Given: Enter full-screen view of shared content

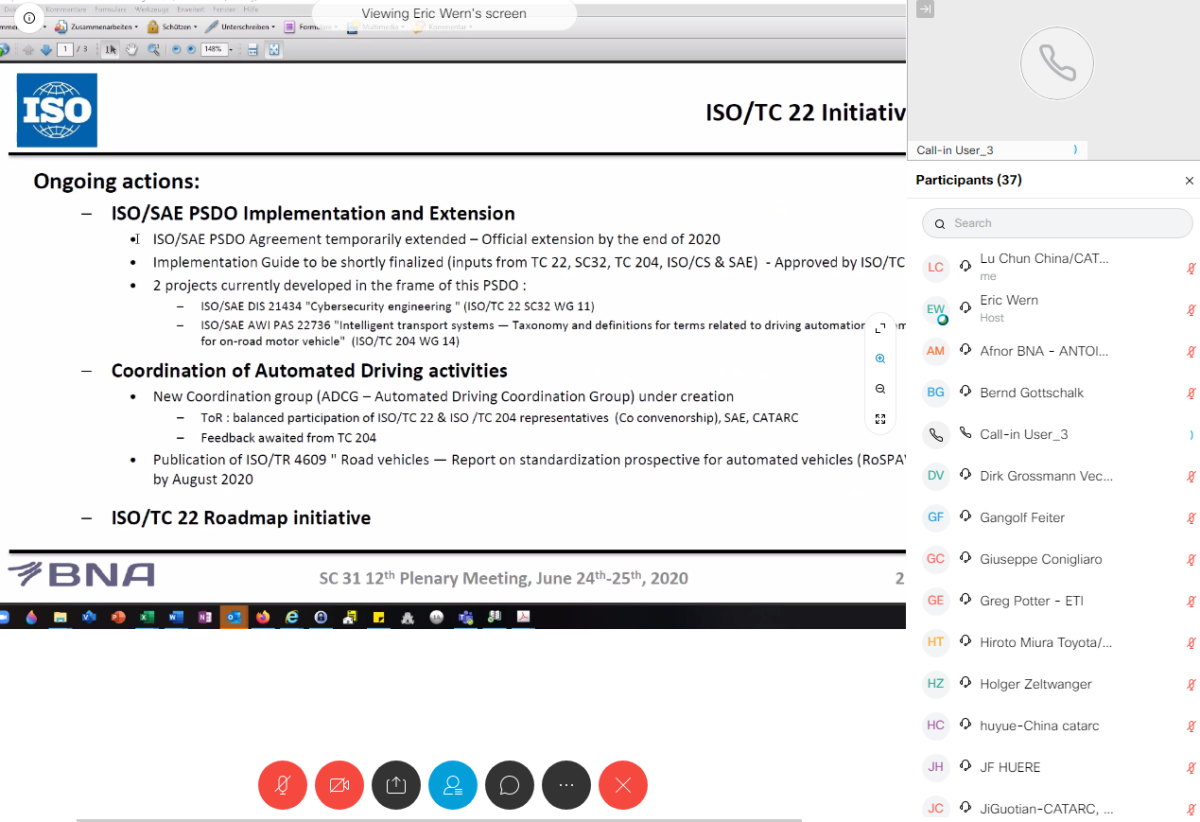Looking at the screenshot, I should pos(880,328).
